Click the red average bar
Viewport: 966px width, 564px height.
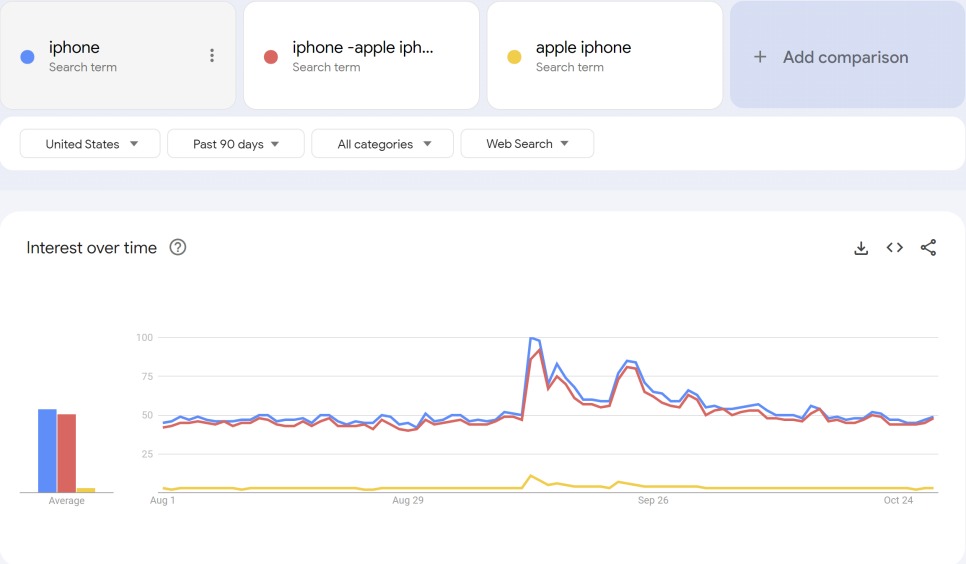click(x=66, y=453)
